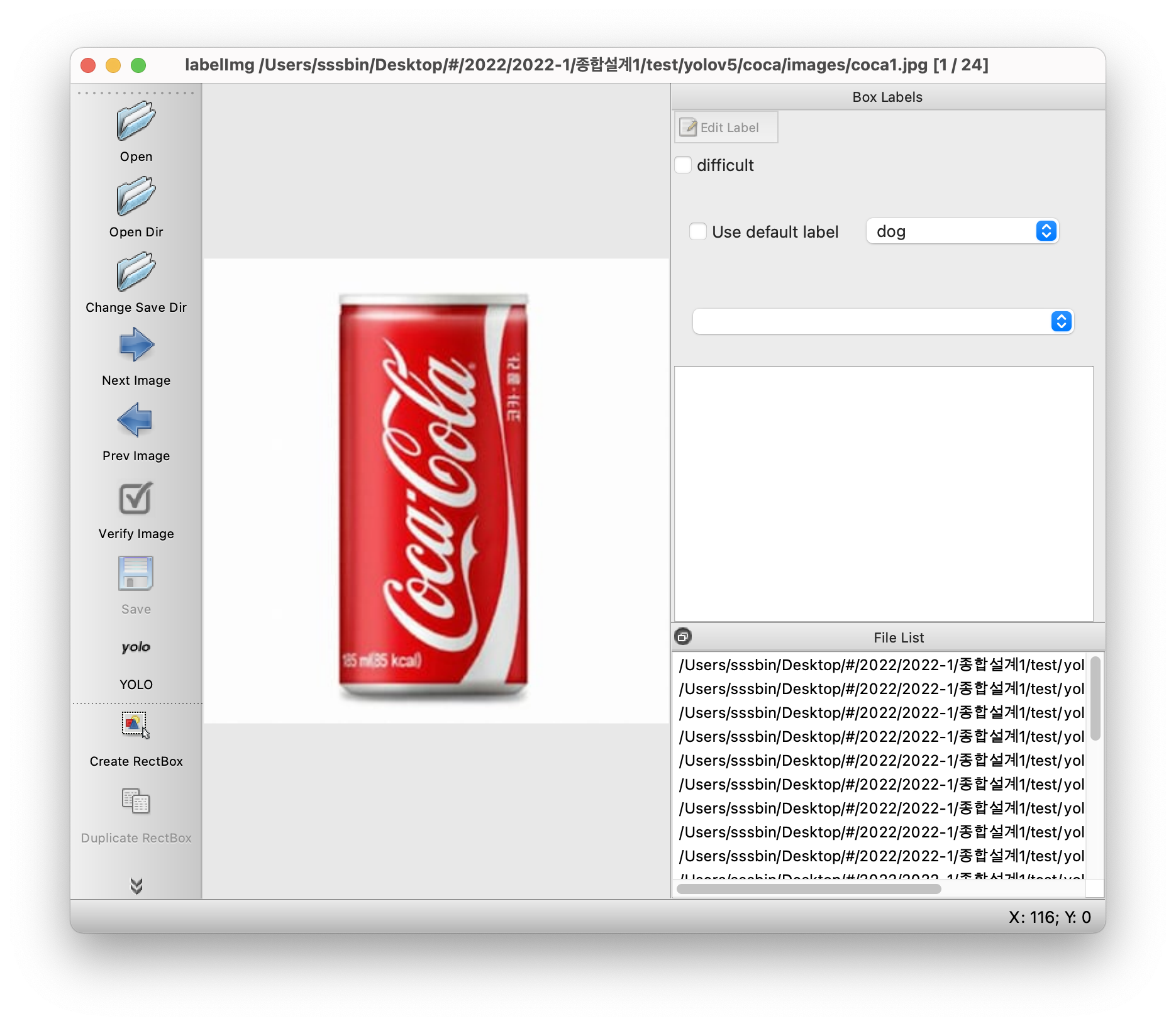The height and width of the screenshot is (1026, 1176).
Task: Click the empty box labels list area
Action: [884, 494]
